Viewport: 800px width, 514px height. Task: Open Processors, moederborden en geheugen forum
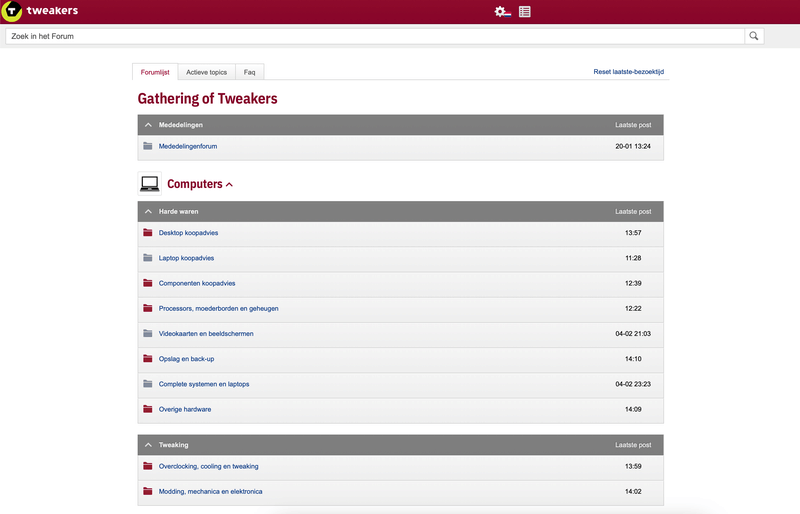(x=218, y=308)
